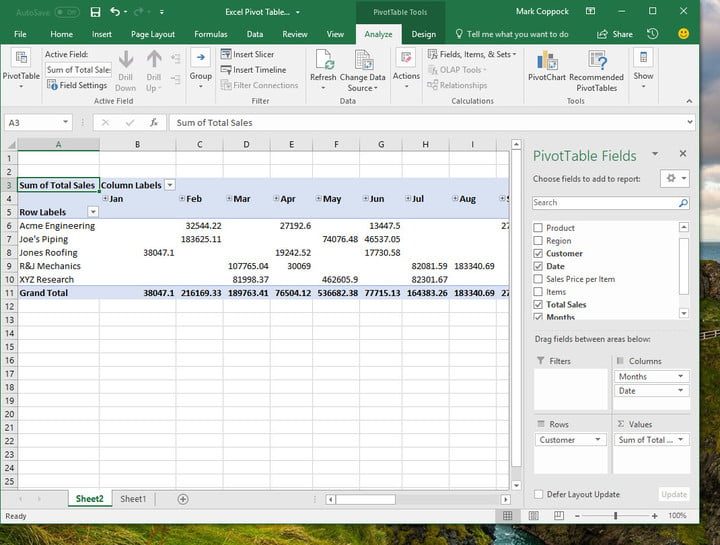Image resolution: width=720 pixels, height=545 pixels.
Task: Open the Row Labels filter dropdown
Action: (93, 212)
